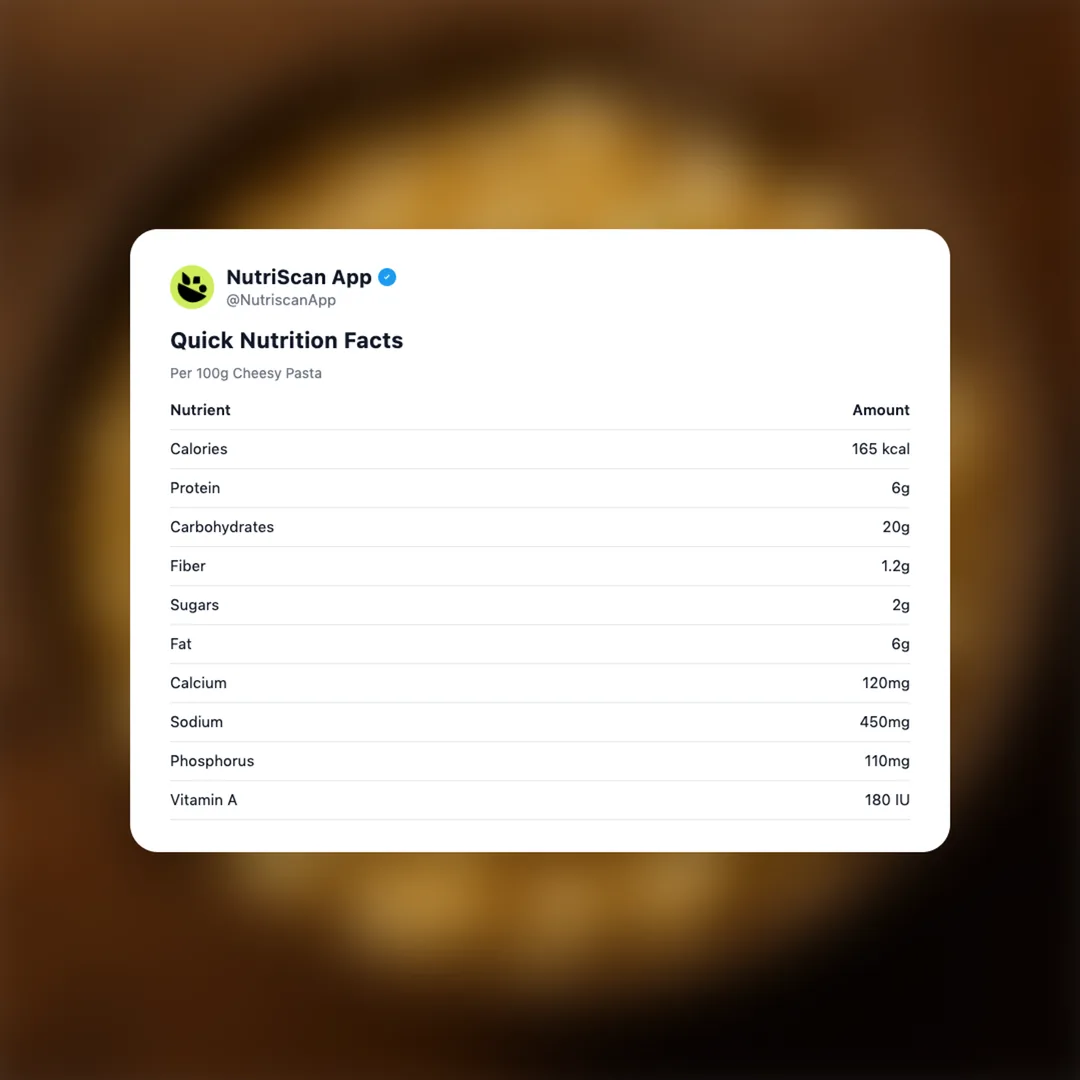The width and height of the screenshot is (1080, 1080).
Task: Click the @NutriscanApp handle
Action: pyautogui.click(x=281, y=300)
